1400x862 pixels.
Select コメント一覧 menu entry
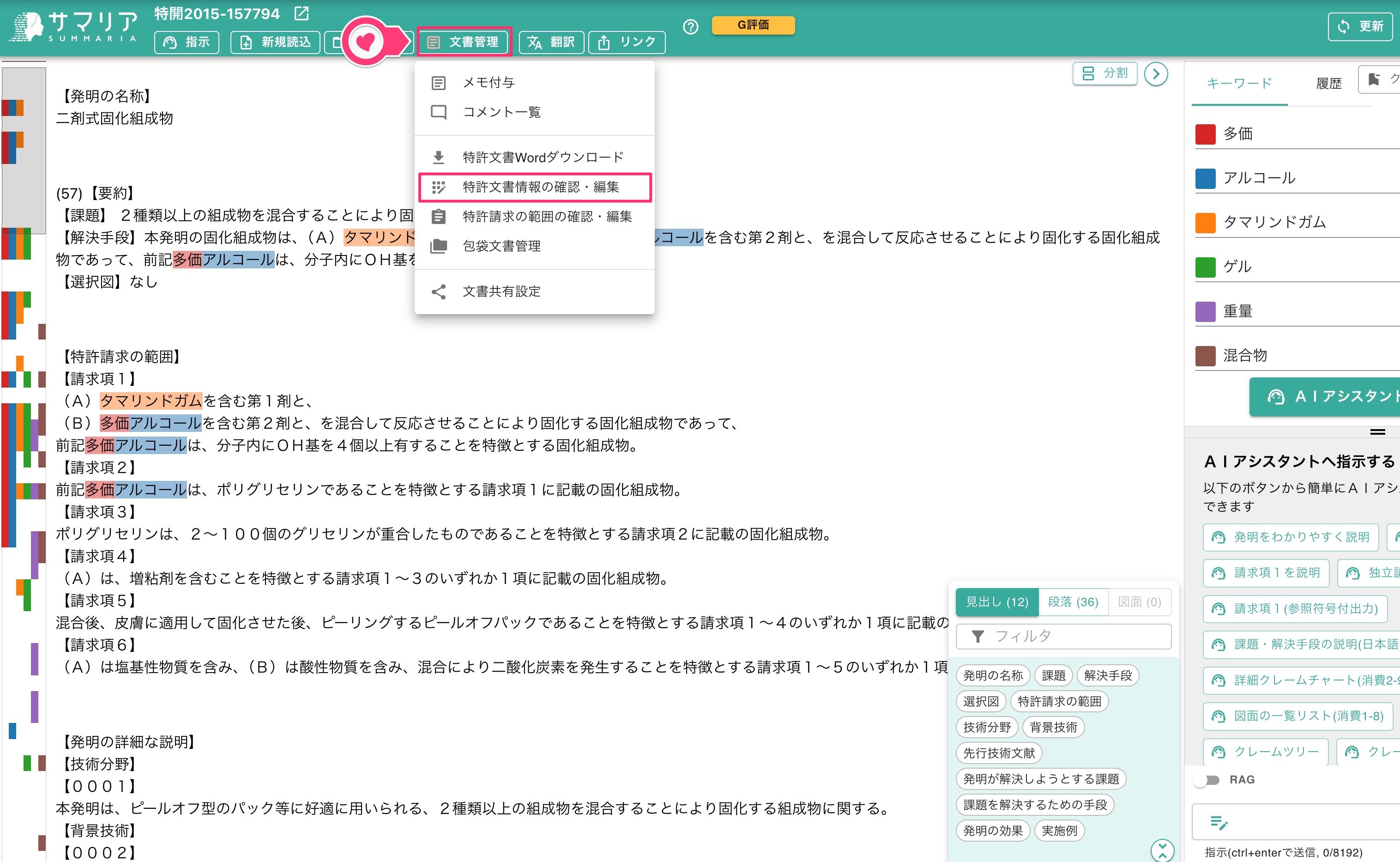click(534, 112)
